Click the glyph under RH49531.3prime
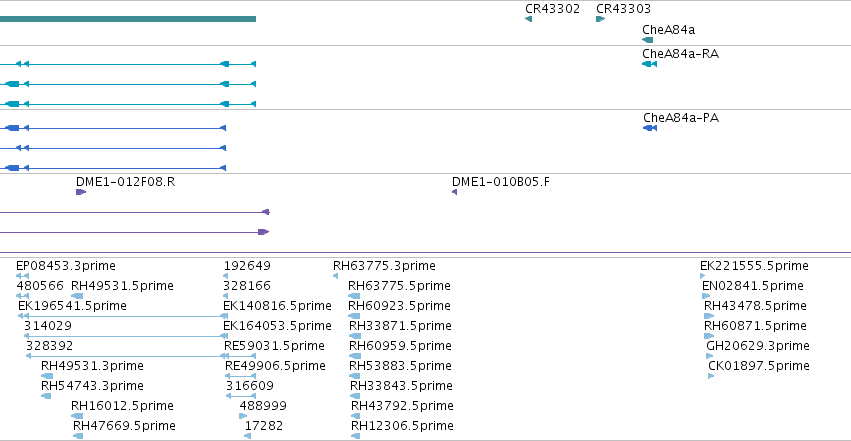The image size is (851, 441). click(x=47, y=376)
